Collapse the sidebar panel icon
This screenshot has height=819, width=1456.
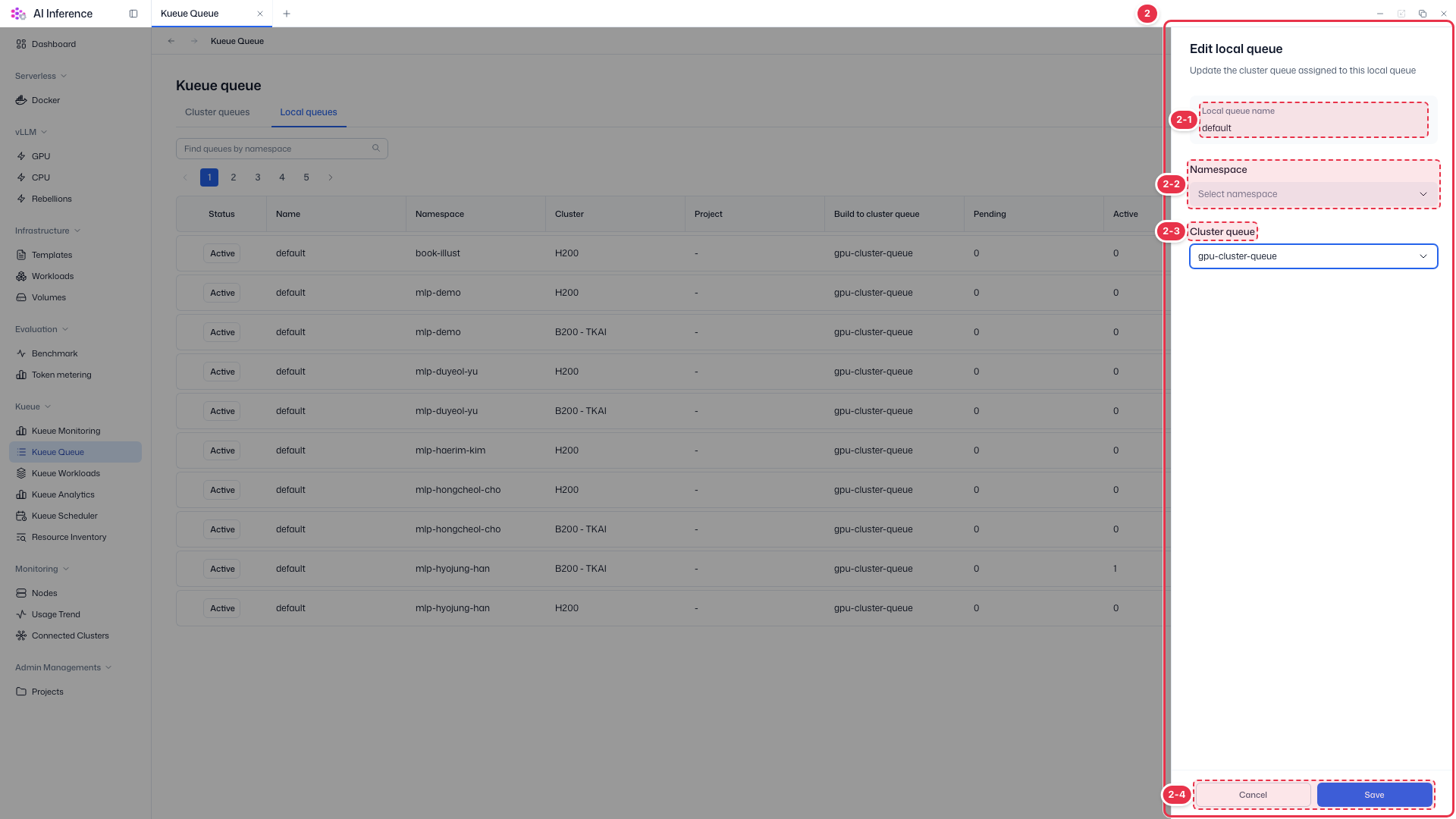(133, 14)
